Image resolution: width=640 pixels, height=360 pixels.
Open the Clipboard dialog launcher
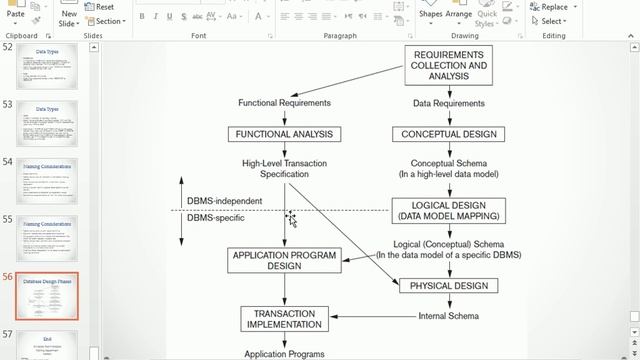pyautogui.click(x=48, y=36)
